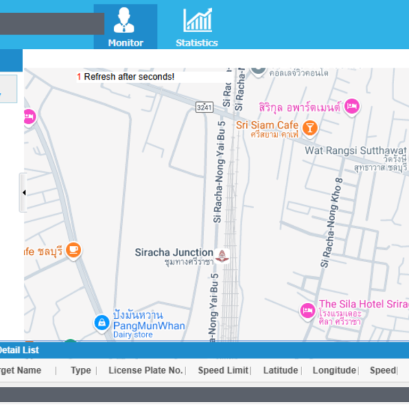Select the orange coffee cup marker

coord(73,250)
